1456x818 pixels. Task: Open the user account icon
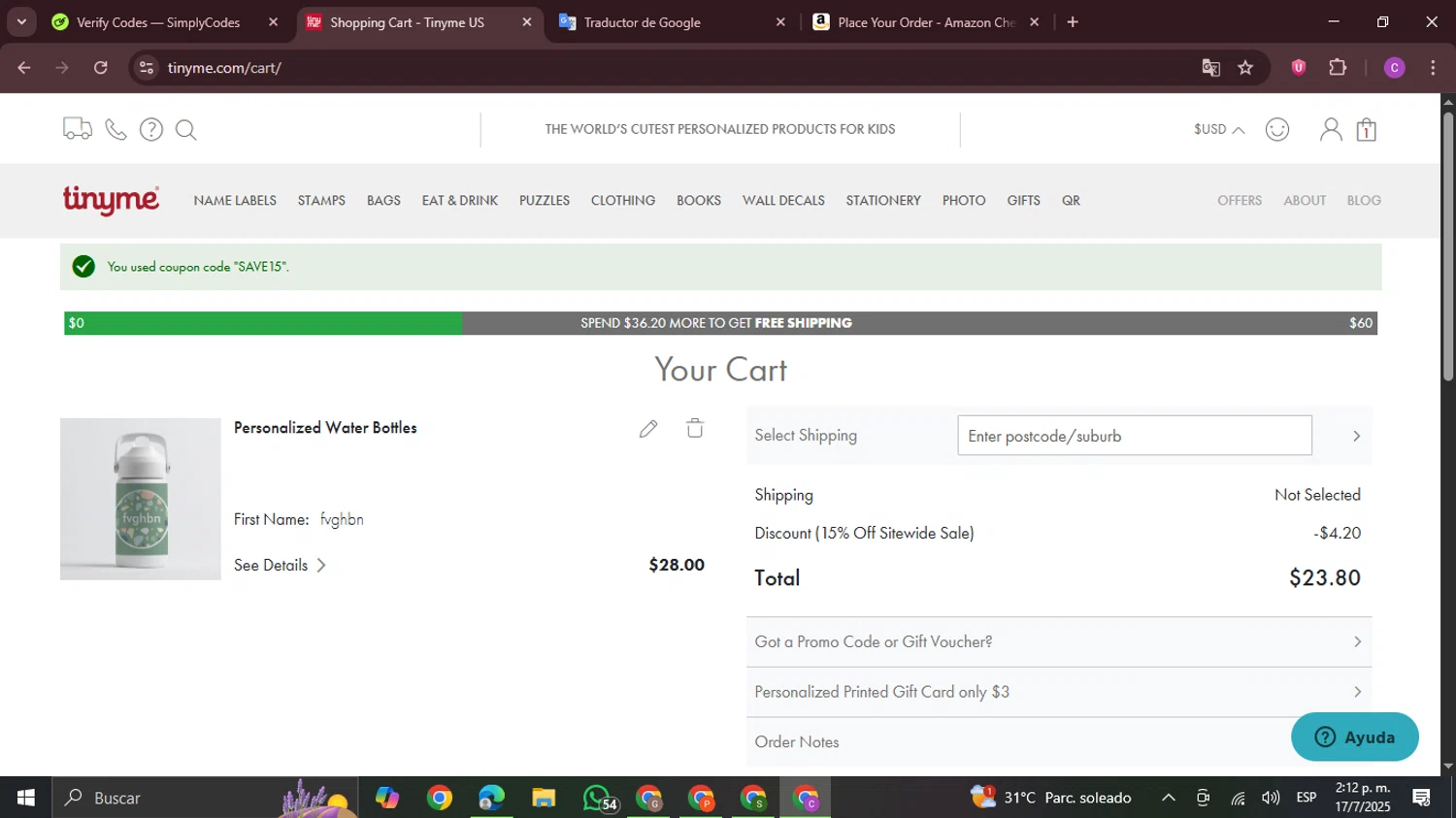coord(1331,129)
